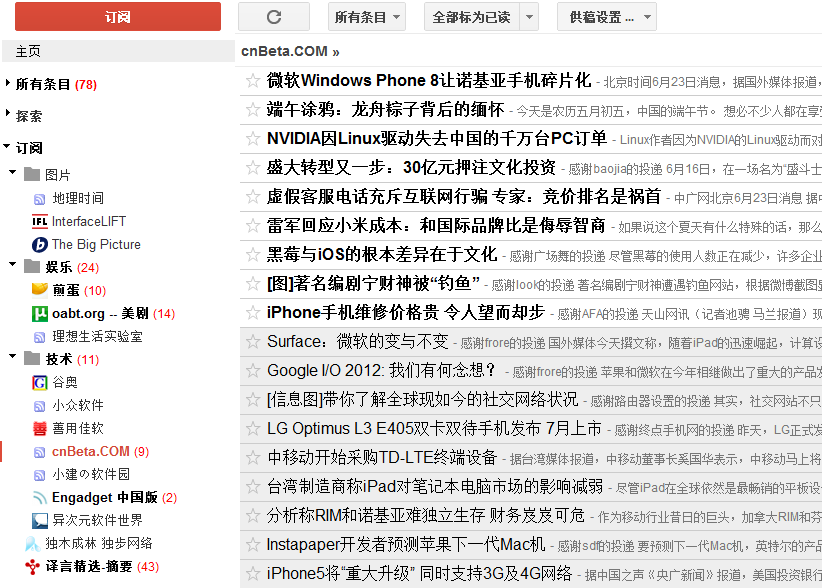Open article [图]著名编剧宁财神被“钓鱼”
Viewport: 822px width, 588px height.
[373, 284]
